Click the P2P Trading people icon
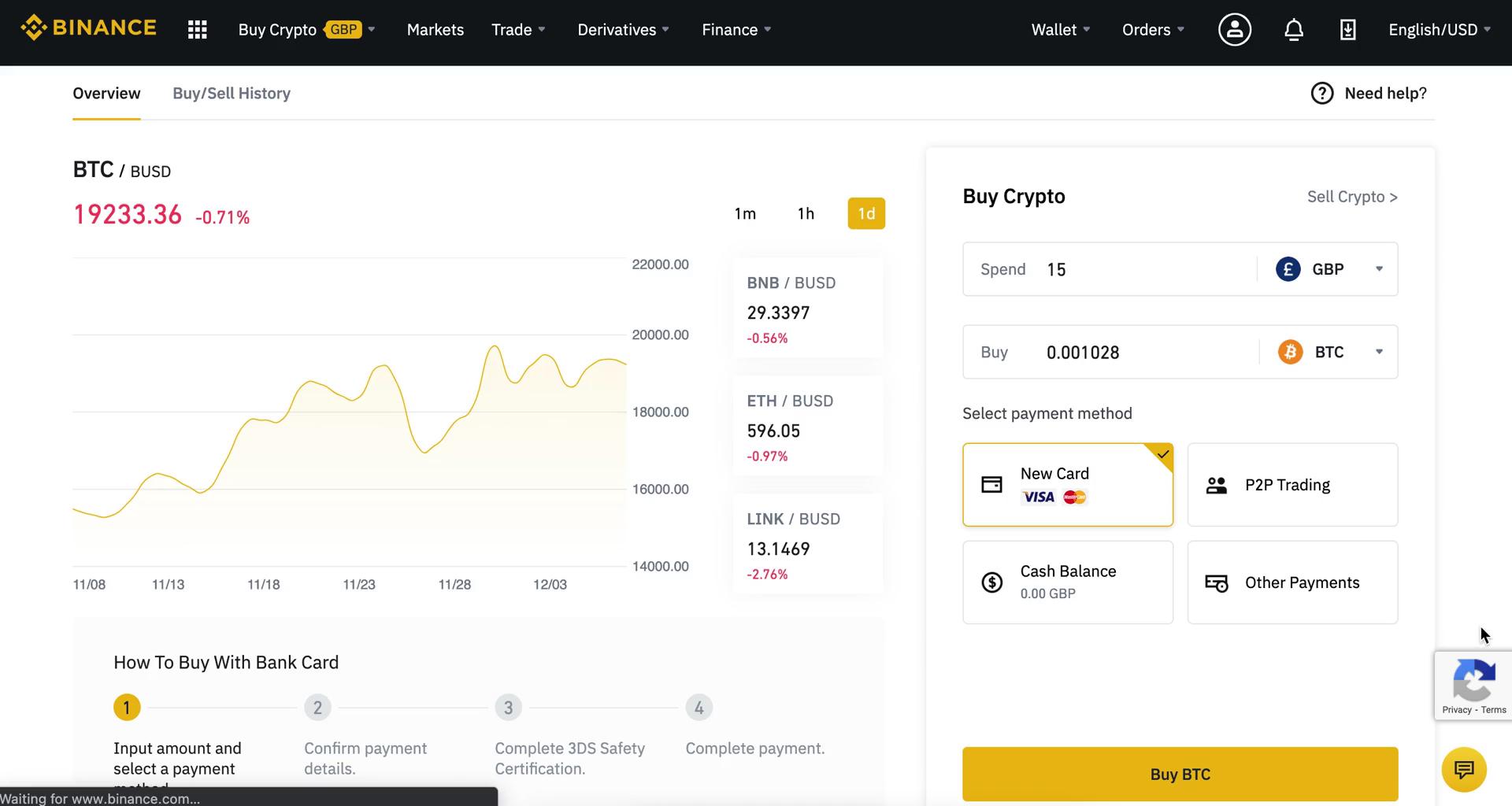 click(x=1217, y=485)
